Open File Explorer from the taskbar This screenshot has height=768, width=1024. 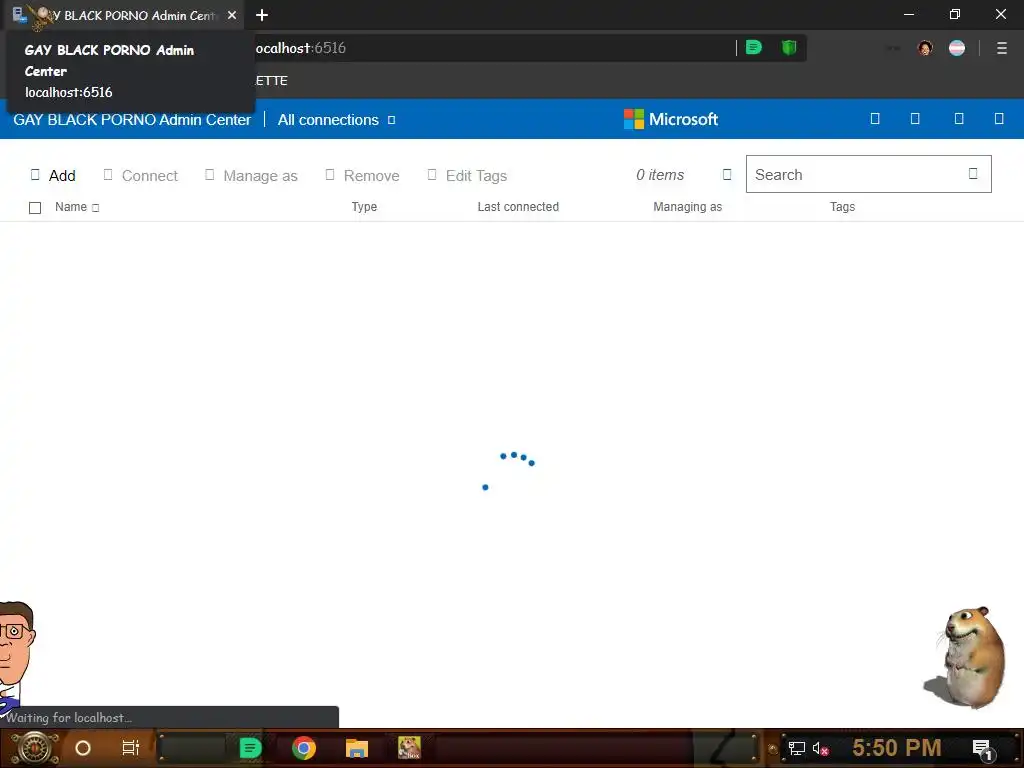357,748
